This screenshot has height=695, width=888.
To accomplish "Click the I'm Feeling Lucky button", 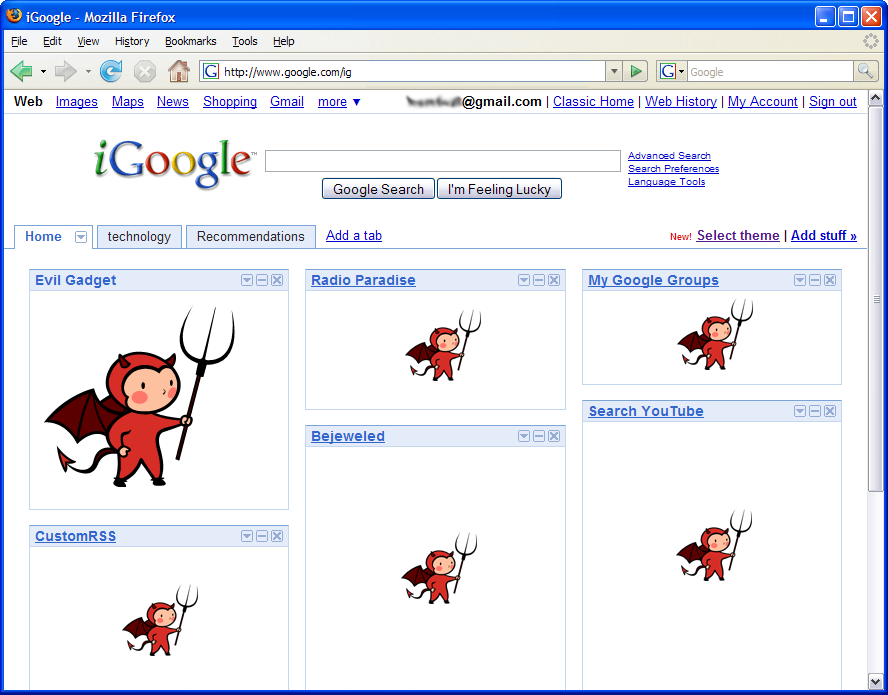I will (x=499, y=189).
